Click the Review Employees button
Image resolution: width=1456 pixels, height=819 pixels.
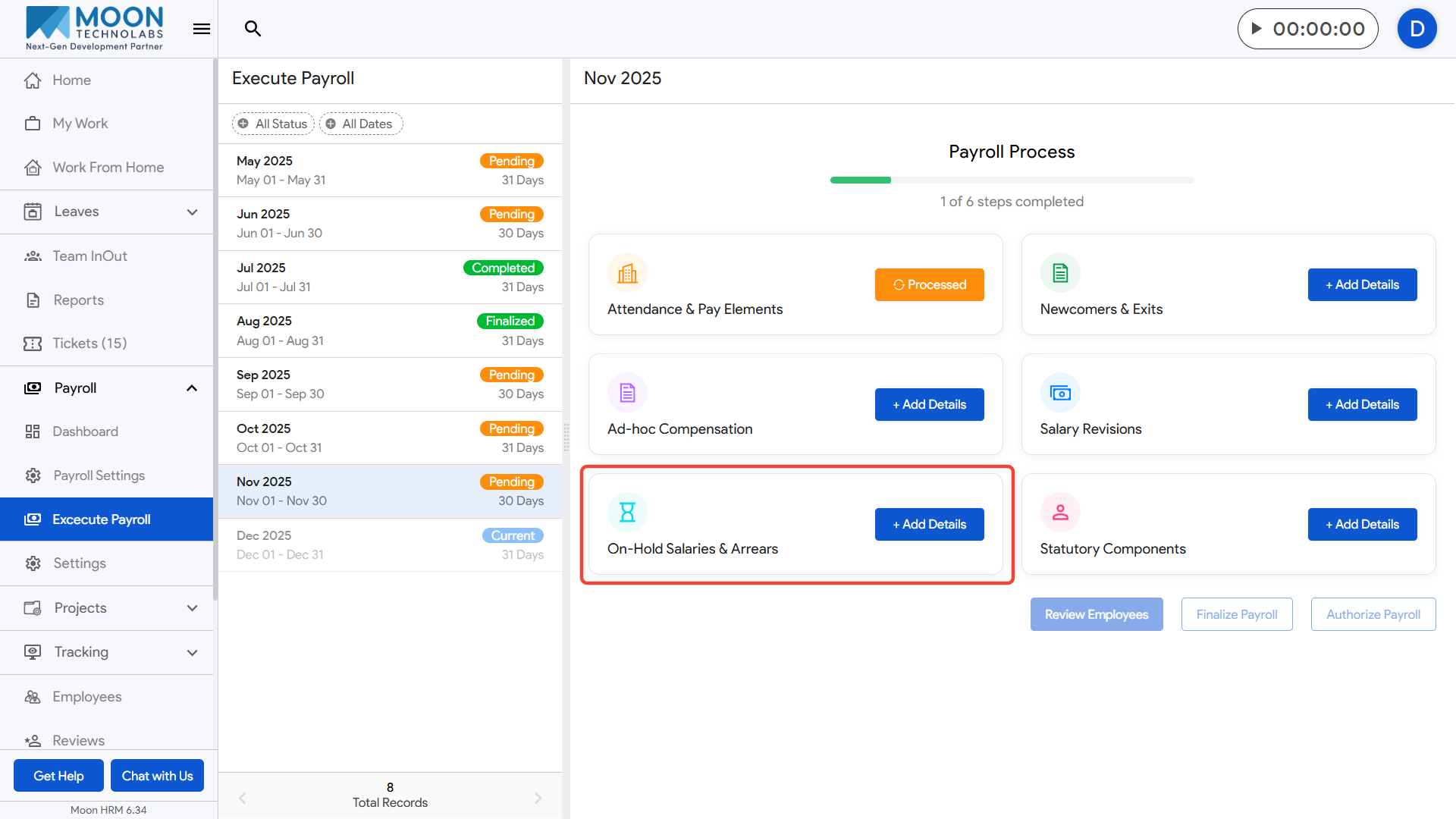tap(1096, 614)
